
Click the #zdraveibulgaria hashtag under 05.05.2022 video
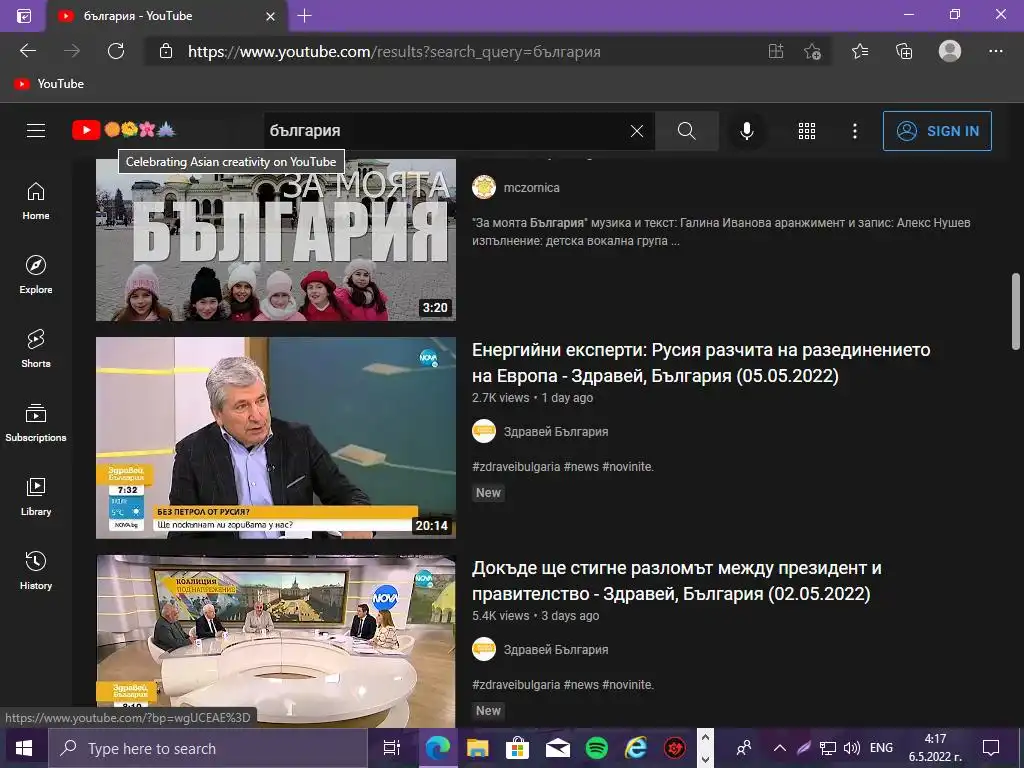coord(516,467)
